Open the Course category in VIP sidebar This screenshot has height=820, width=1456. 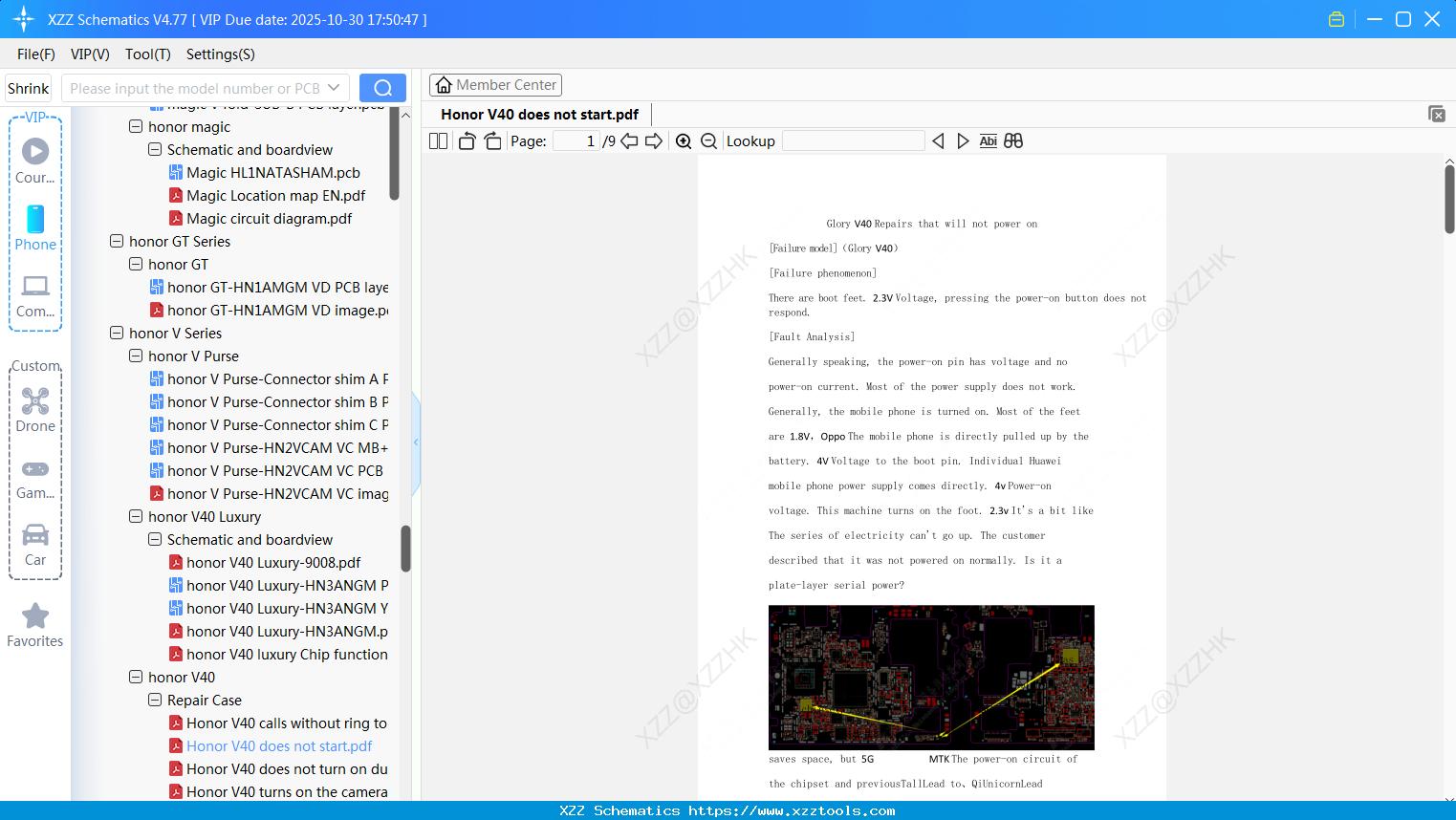(x=35, y=162)
